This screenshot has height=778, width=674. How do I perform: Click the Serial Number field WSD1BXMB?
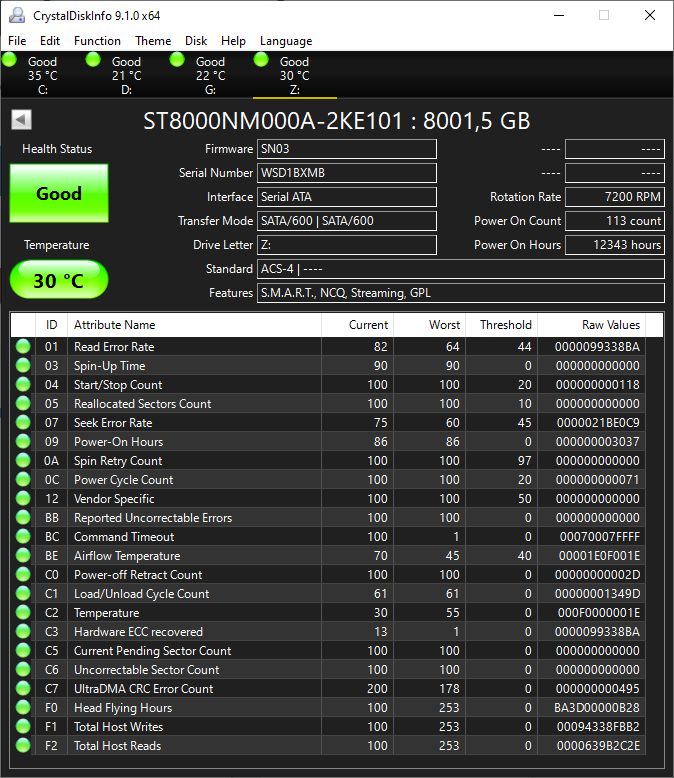[x=346, y=173]
